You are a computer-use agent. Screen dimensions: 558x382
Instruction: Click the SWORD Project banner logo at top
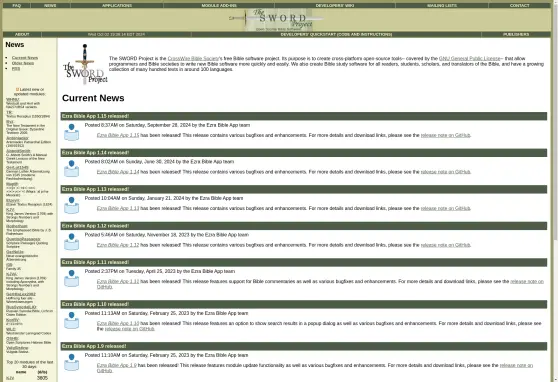pyautogui.click(x=277, y=20)
